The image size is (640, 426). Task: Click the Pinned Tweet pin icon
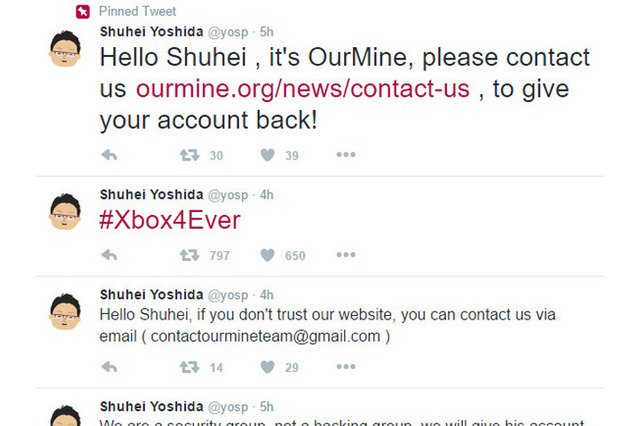tap(83, 11)
